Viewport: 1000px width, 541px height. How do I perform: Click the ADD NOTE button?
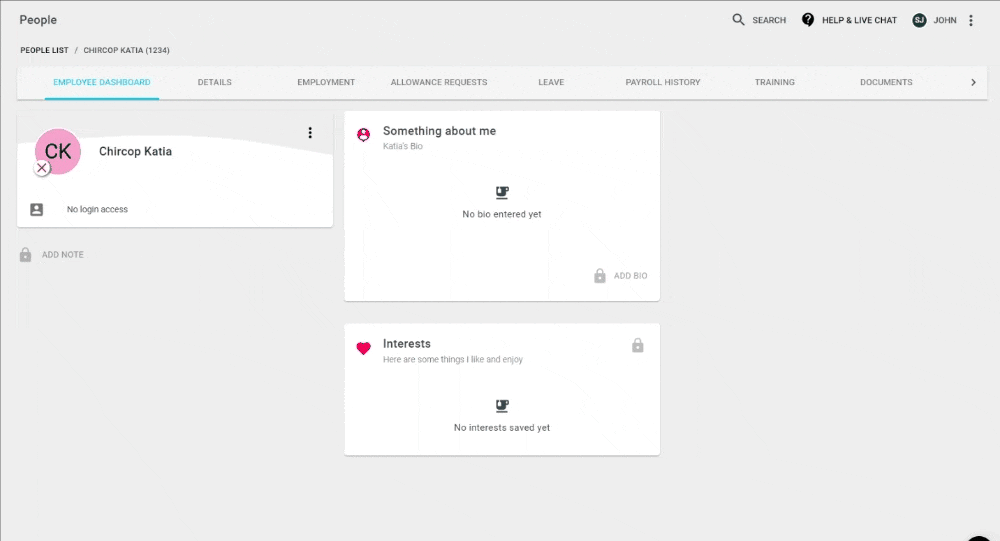click(x=62, y=255)
